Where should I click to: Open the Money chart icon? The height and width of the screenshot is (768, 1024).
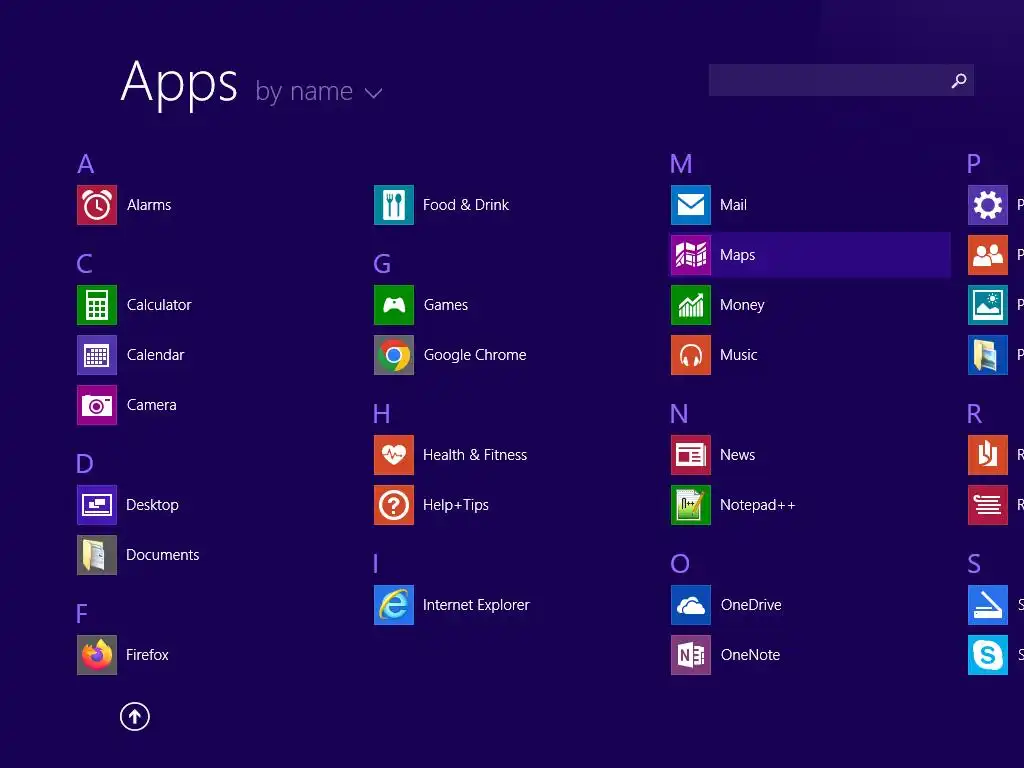pyautogui.click(x=691, y=305)
